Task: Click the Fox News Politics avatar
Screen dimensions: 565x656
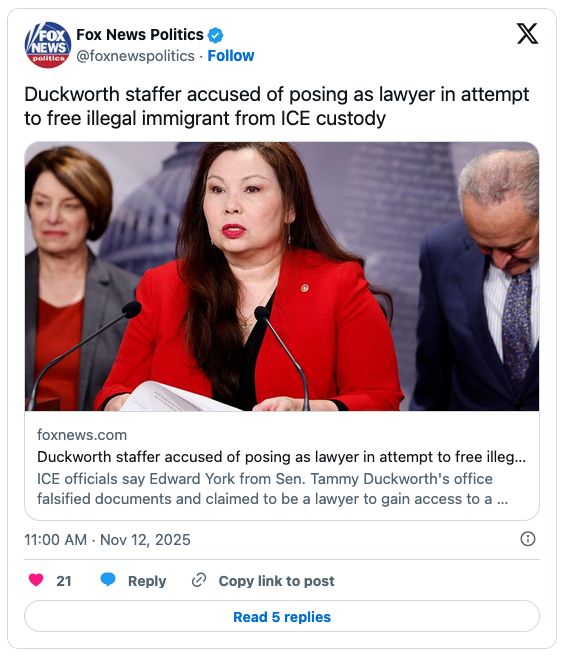Action: [48, 45]
